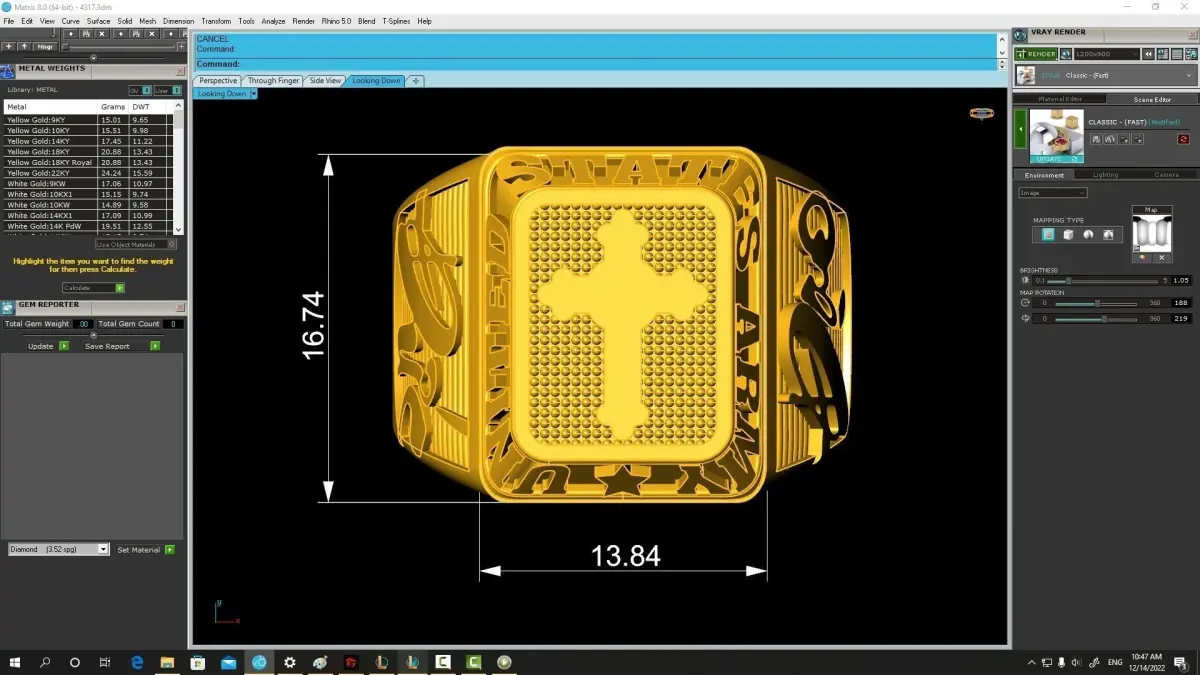
Task: Open the Render menu
Action: 303,21
